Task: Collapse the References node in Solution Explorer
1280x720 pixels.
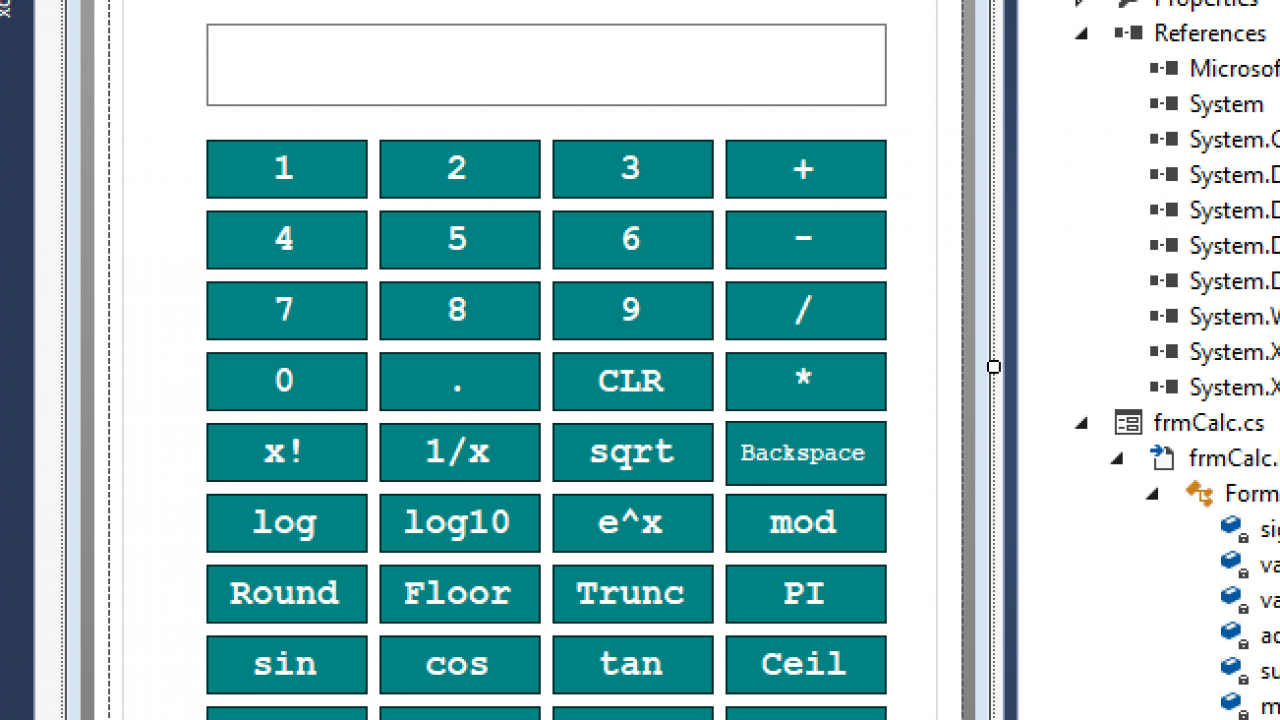Action: [x=1082, y=34]
